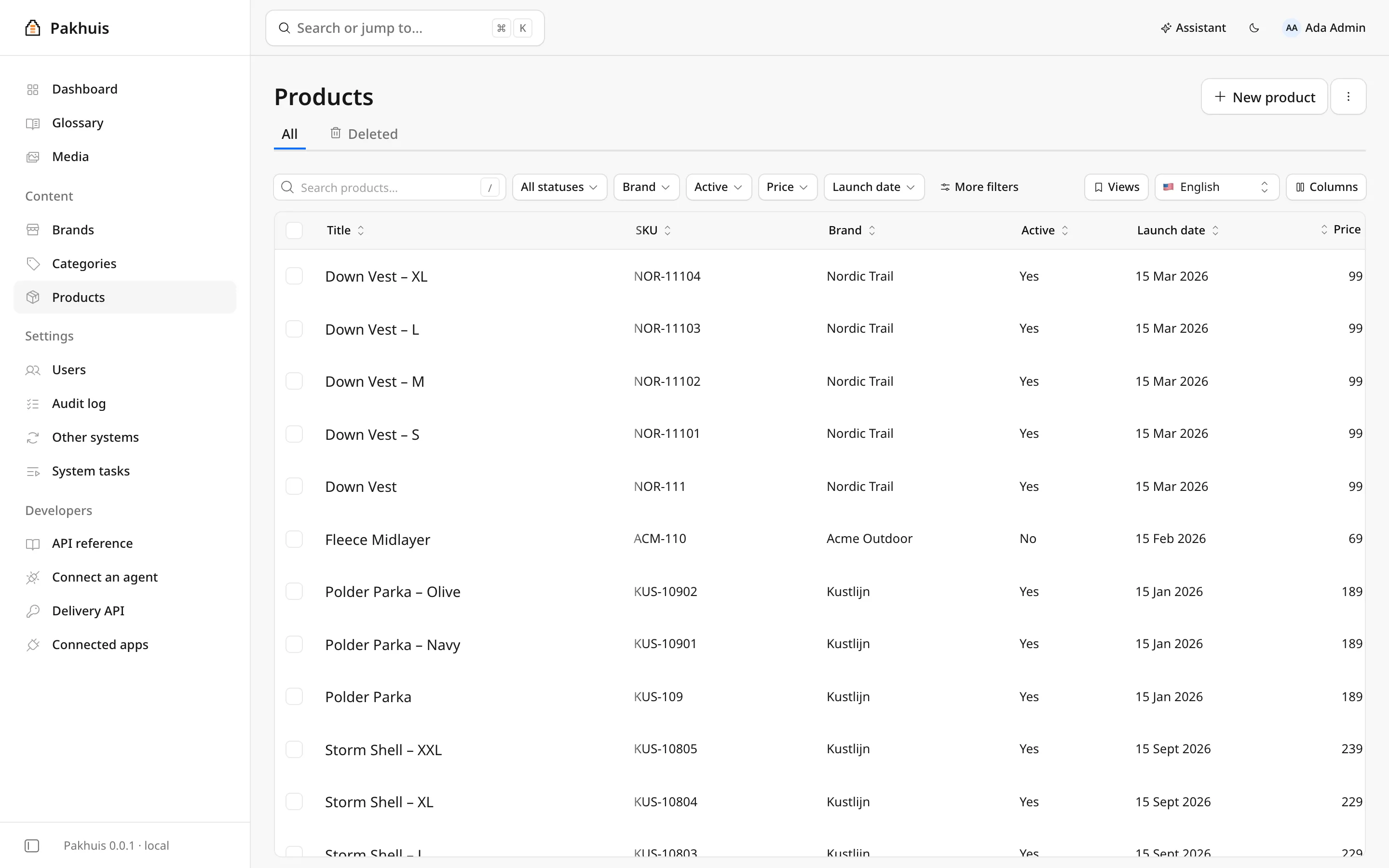Open the Launch date filter dropdown
This screenshot has height=868, width=1389.
coord(874,187)
